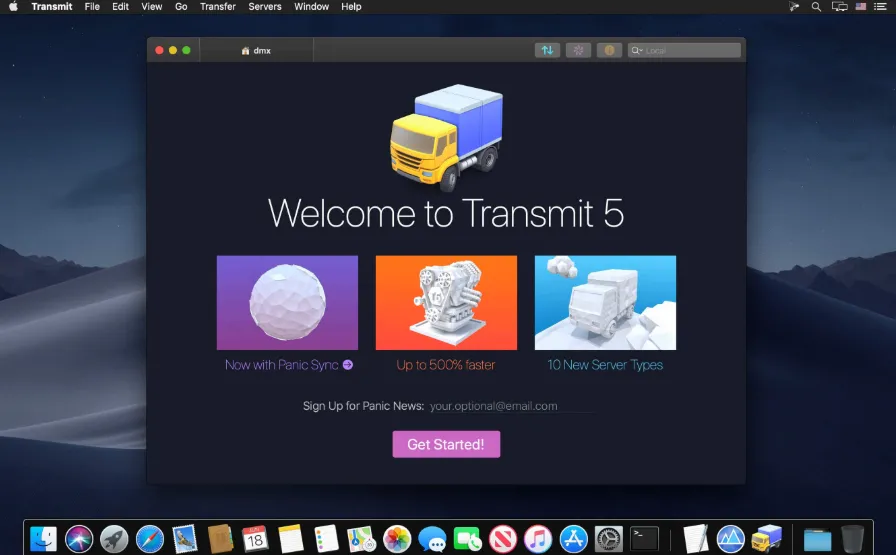Click the Up to 500% faster caption
Image resolution: width=896 pixels, height=555 pixels.
446,365
